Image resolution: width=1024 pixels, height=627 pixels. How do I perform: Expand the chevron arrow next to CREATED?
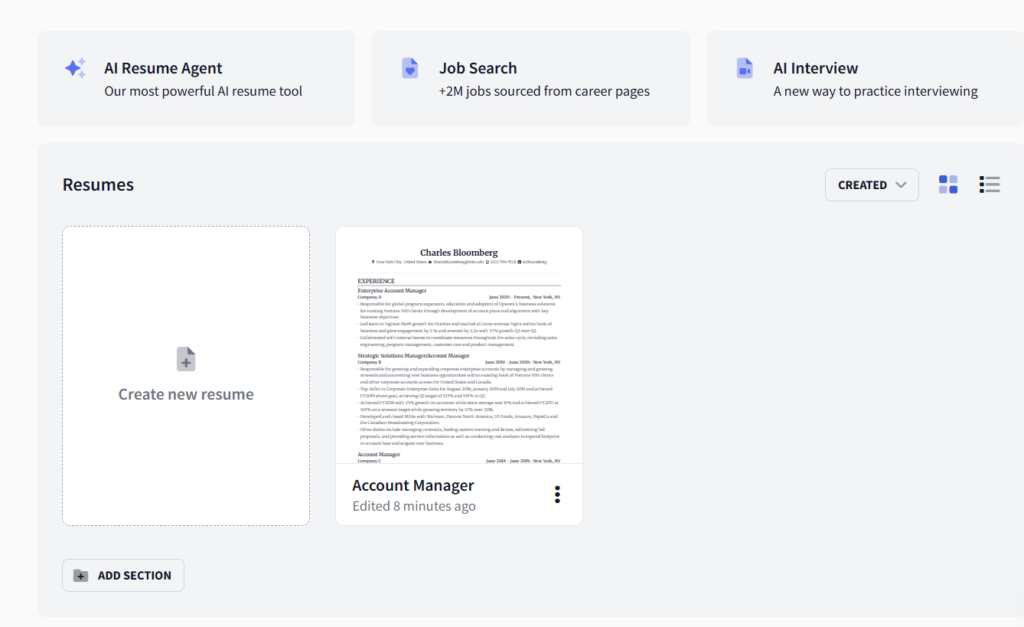pyautogui.click(x=901, y=185)
